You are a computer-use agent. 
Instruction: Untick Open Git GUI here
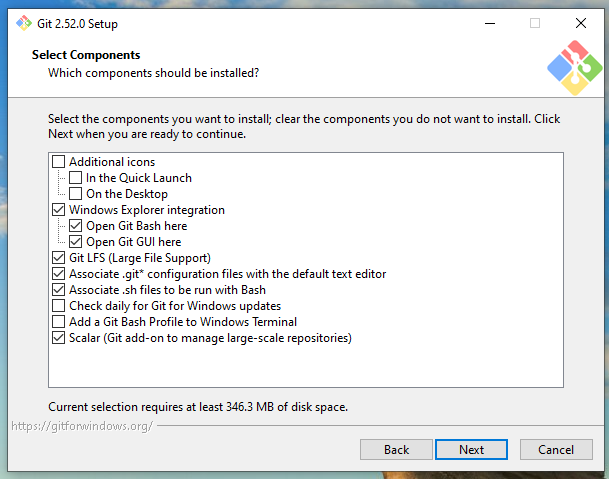(x=76, y=242)
